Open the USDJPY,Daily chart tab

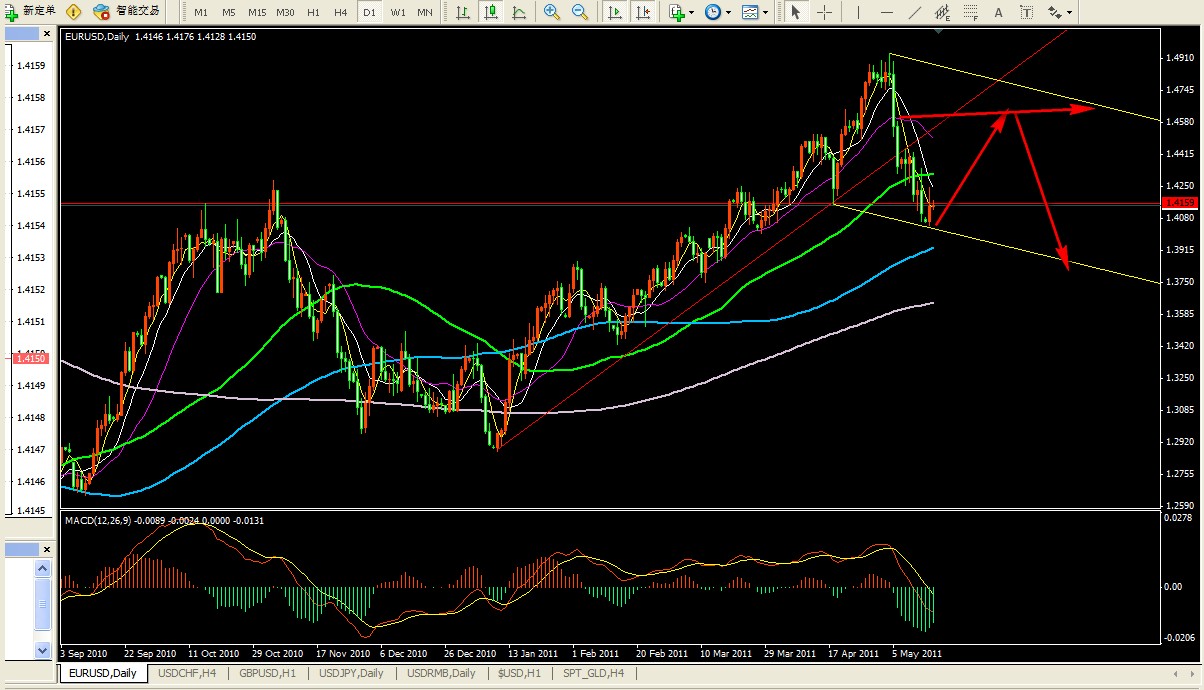[351, 673]
